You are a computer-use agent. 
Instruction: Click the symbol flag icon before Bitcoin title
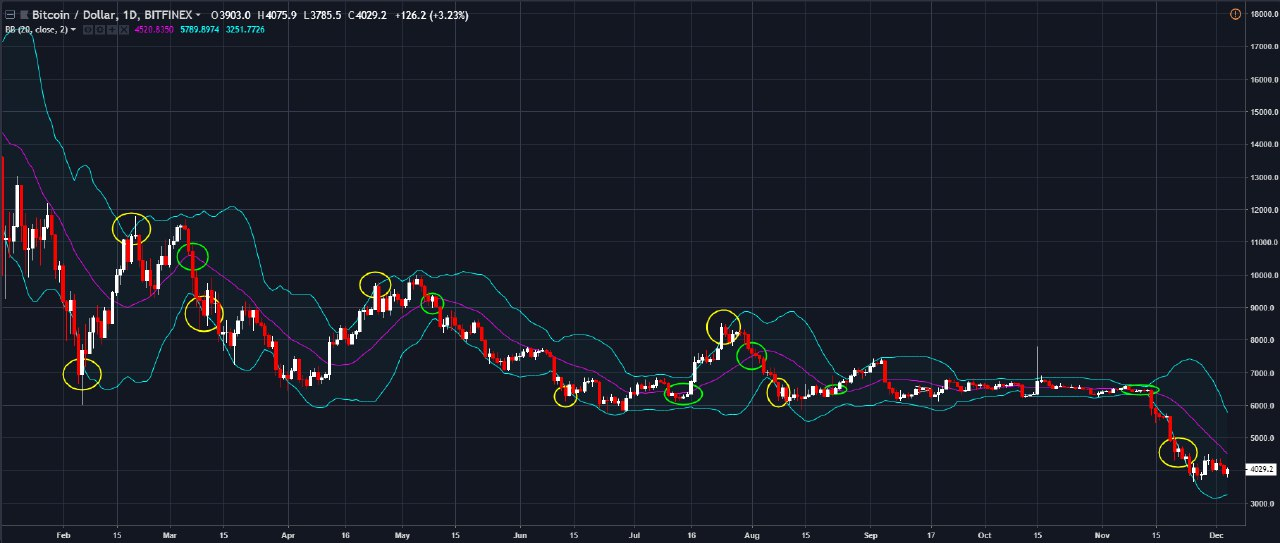23,15
